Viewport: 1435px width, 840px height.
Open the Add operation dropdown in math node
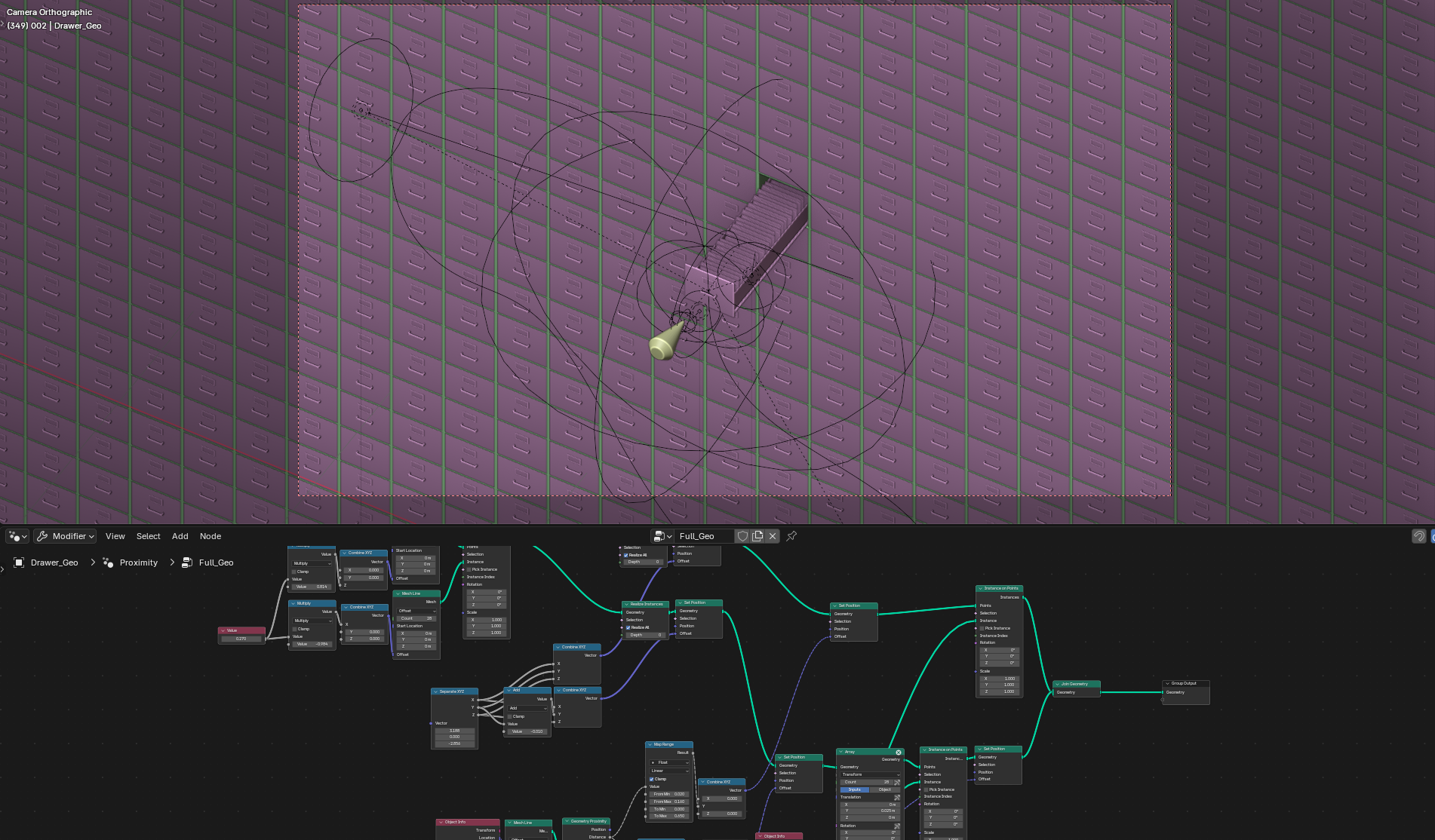click(x=527, y=708)
